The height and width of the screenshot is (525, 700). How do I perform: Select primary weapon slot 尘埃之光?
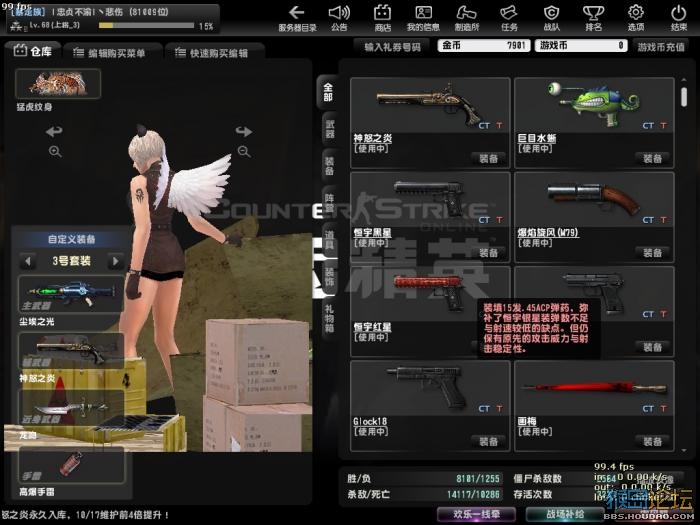[71, 294]
